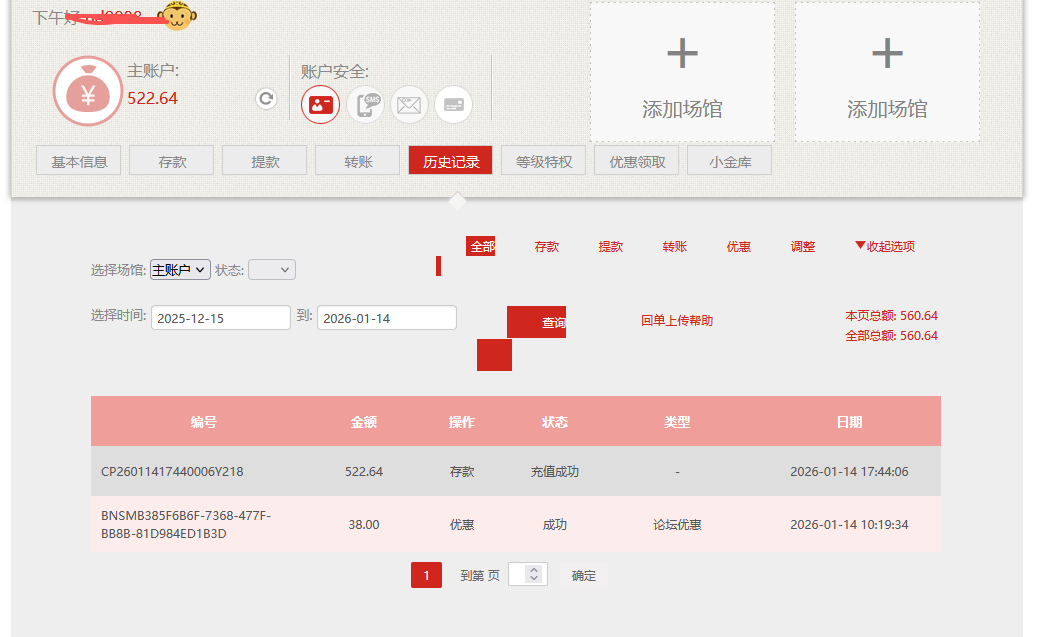The width and height of the screenshot is (1058, 637).
Task: Collapse options via 收起选项
Action: (885, 245)
